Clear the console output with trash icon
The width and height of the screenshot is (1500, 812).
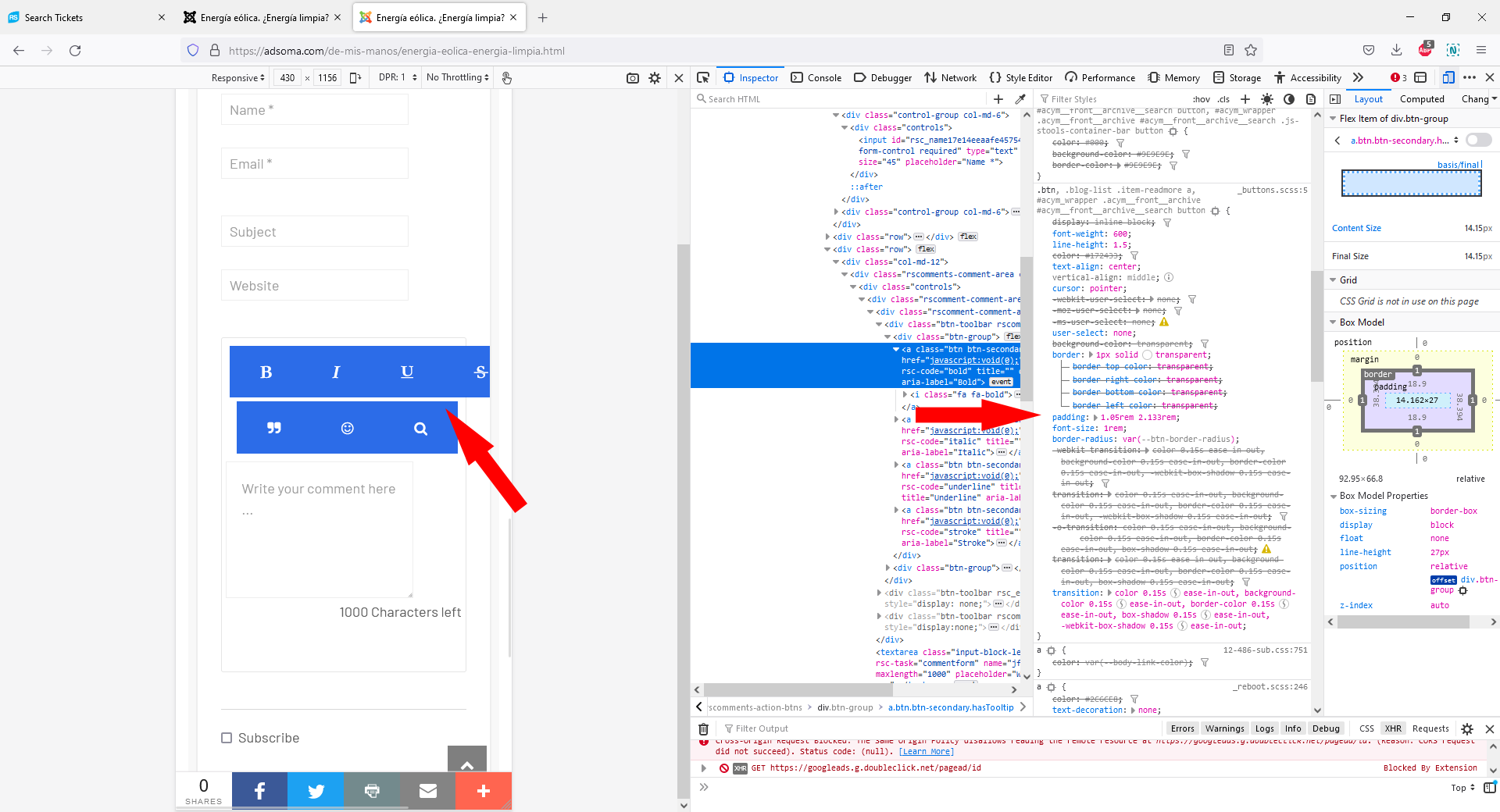pos(703,728)
